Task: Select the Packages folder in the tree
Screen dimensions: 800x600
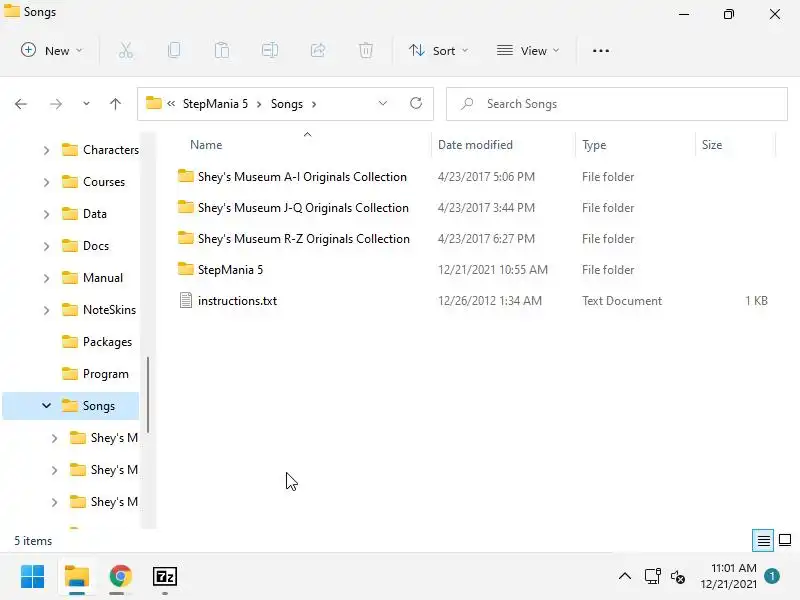Action: (x=97, y=342)
